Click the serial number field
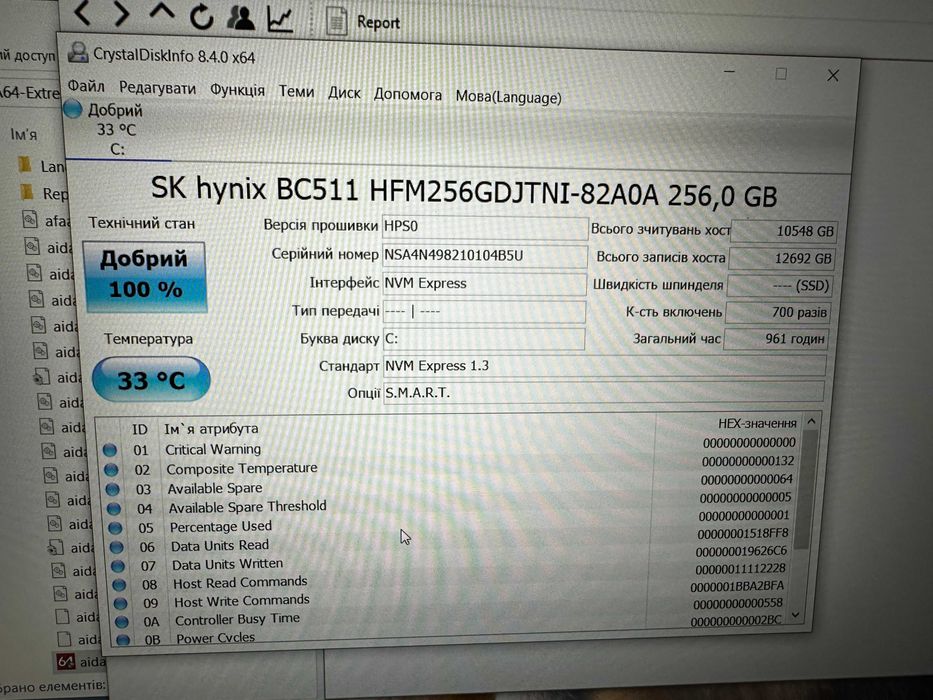This screenshot has height=700, width=933. tap(484, 256)
